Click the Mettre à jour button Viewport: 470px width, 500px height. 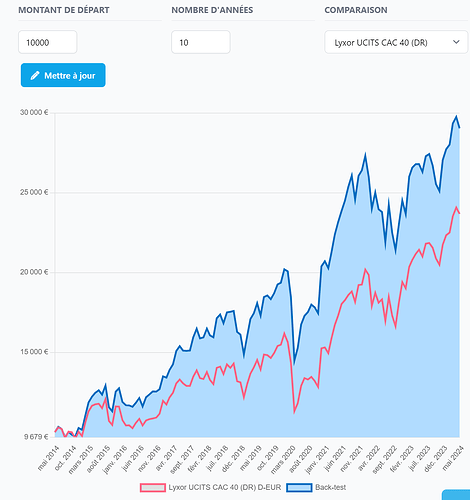(x=63, y=75)
